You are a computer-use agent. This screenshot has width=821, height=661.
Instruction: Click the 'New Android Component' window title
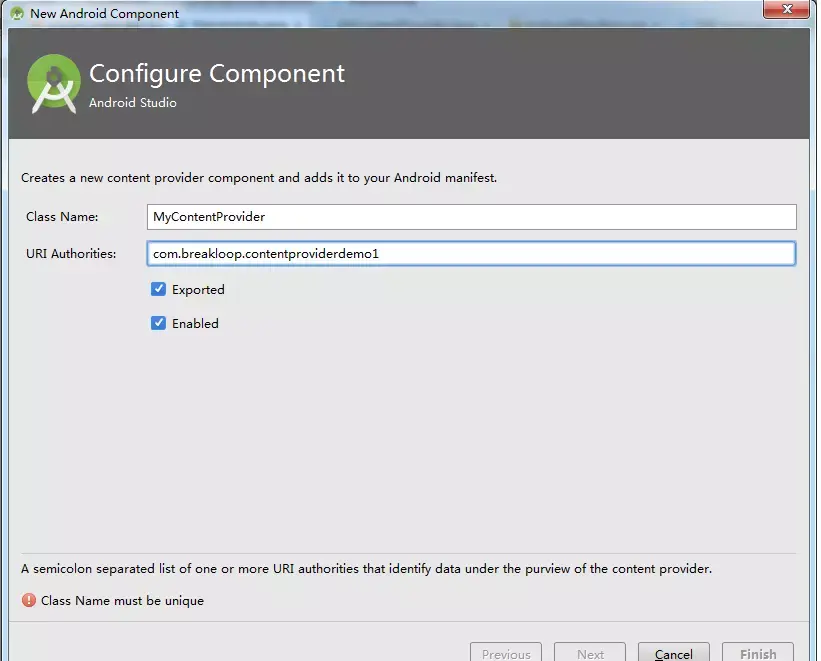(105, 14)
